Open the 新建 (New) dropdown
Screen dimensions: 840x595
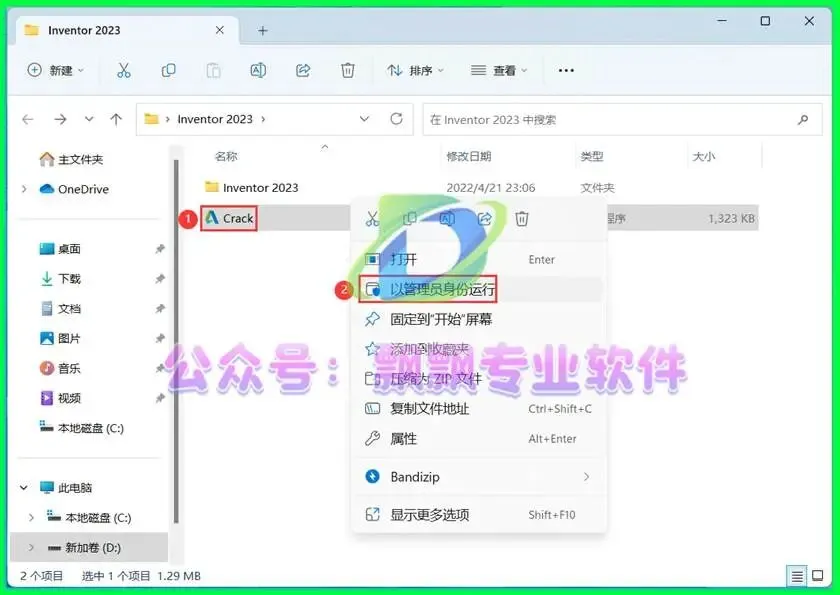[56, 70]
